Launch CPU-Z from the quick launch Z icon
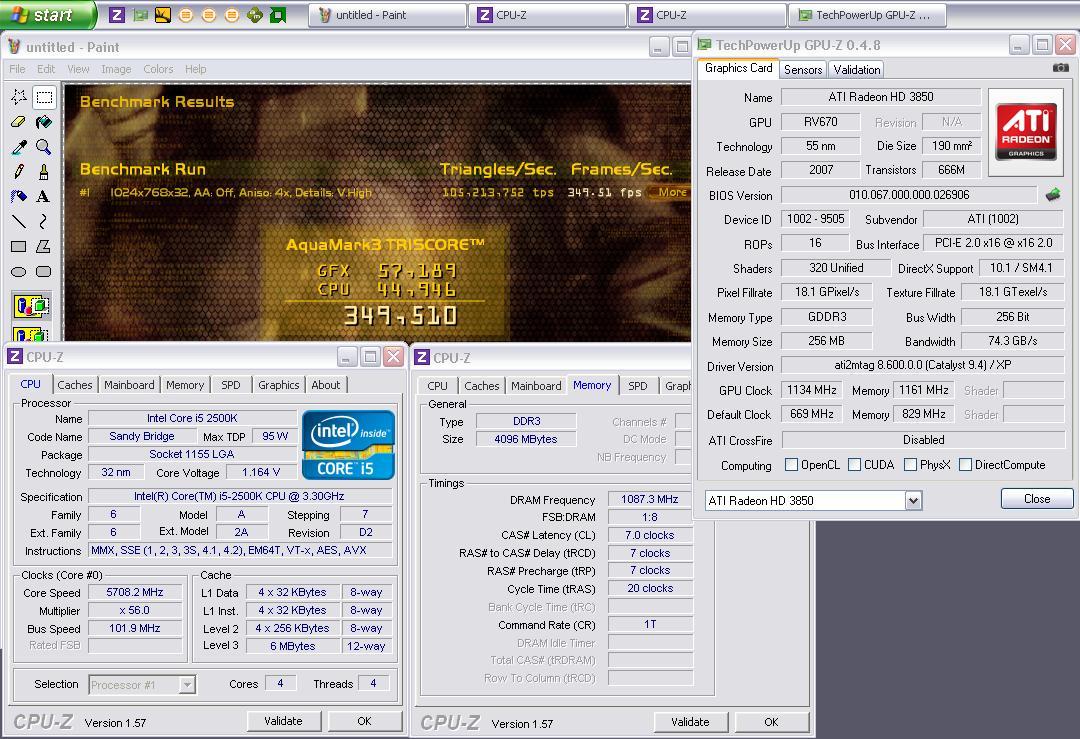This screenshot has height=739, width=1080. coord(117,14)
